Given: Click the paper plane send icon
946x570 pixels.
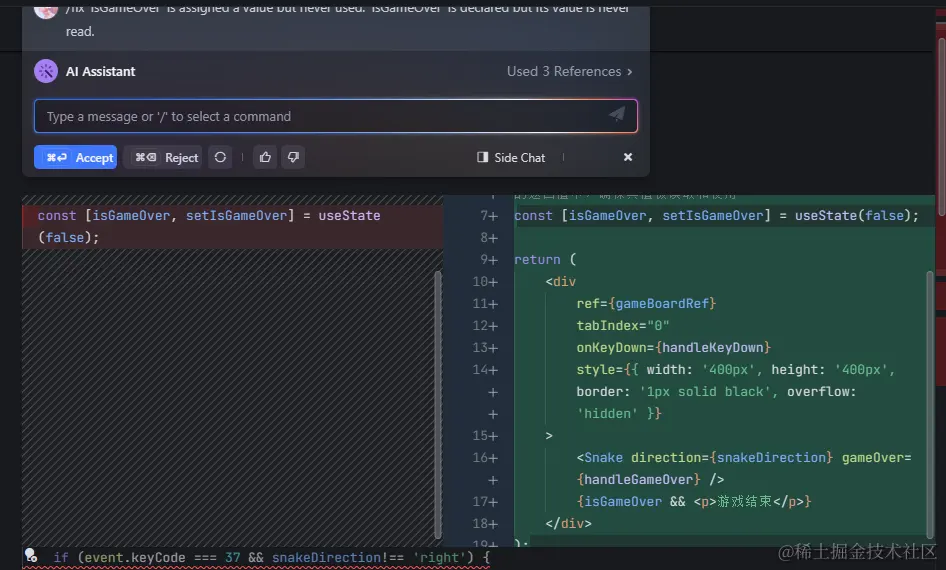Looking at the screenshot, I should tap(617, 115).
